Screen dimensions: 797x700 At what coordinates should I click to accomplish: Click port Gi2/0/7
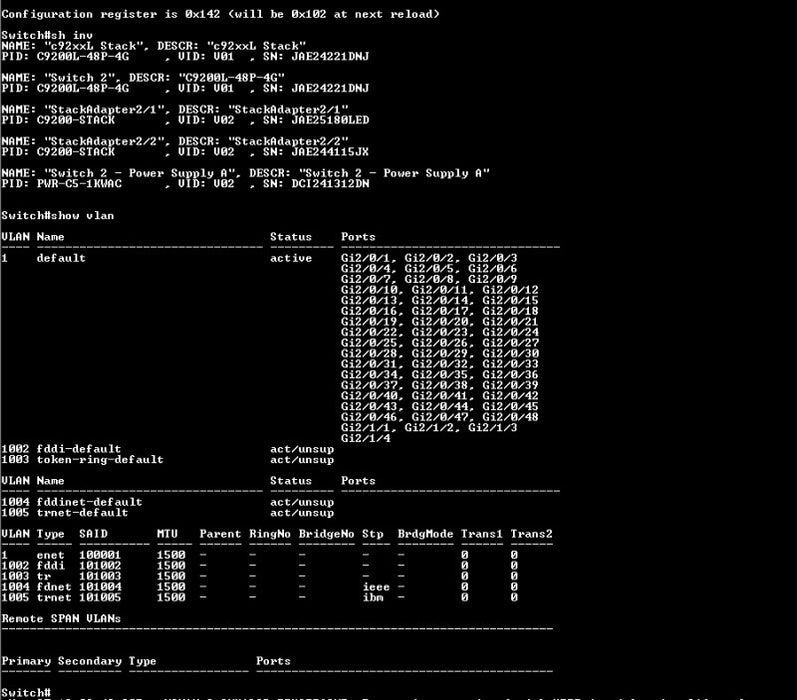tap(365, 279)
